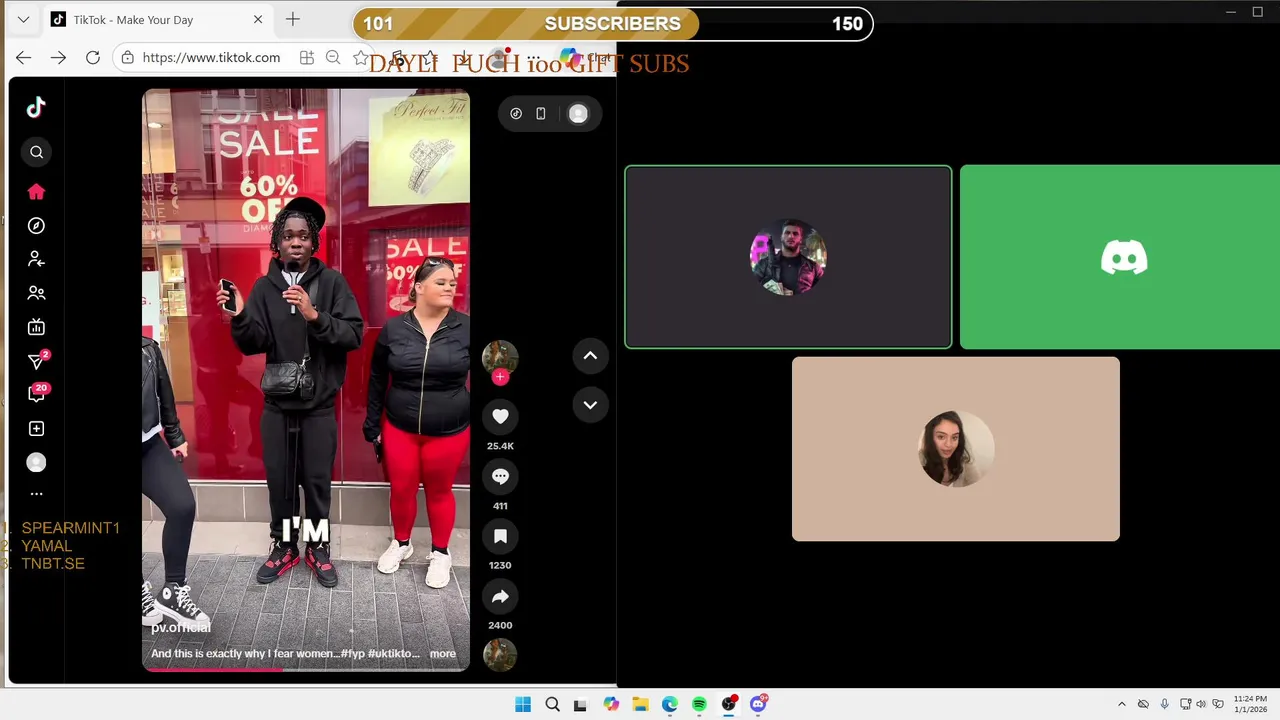Share the video via arrow button
The height and width of the screenshot is (720, 1280).
coord(500,596)
